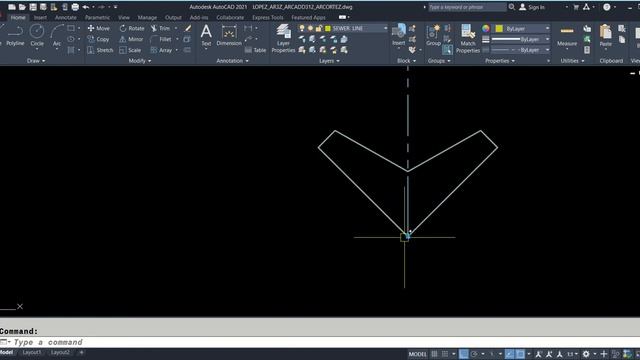The height and width of the screenshot is (360, 640).
Task: Toggle drawing grid display in status bar
Action: [434, 354]
